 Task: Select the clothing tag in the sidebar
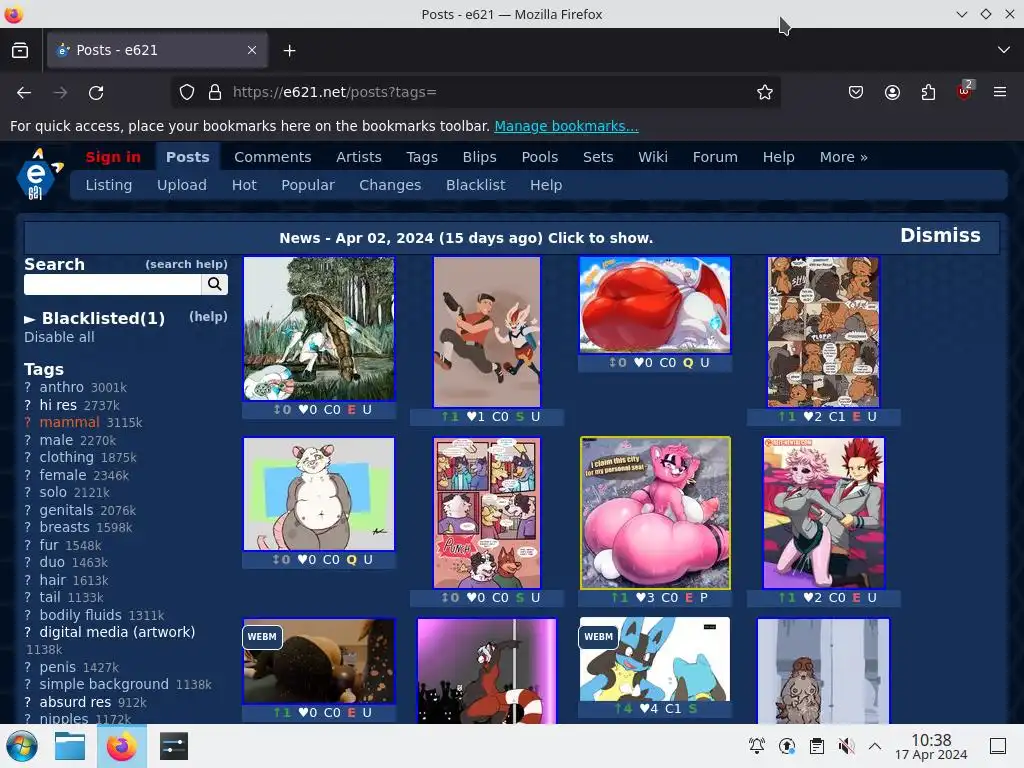67,457
